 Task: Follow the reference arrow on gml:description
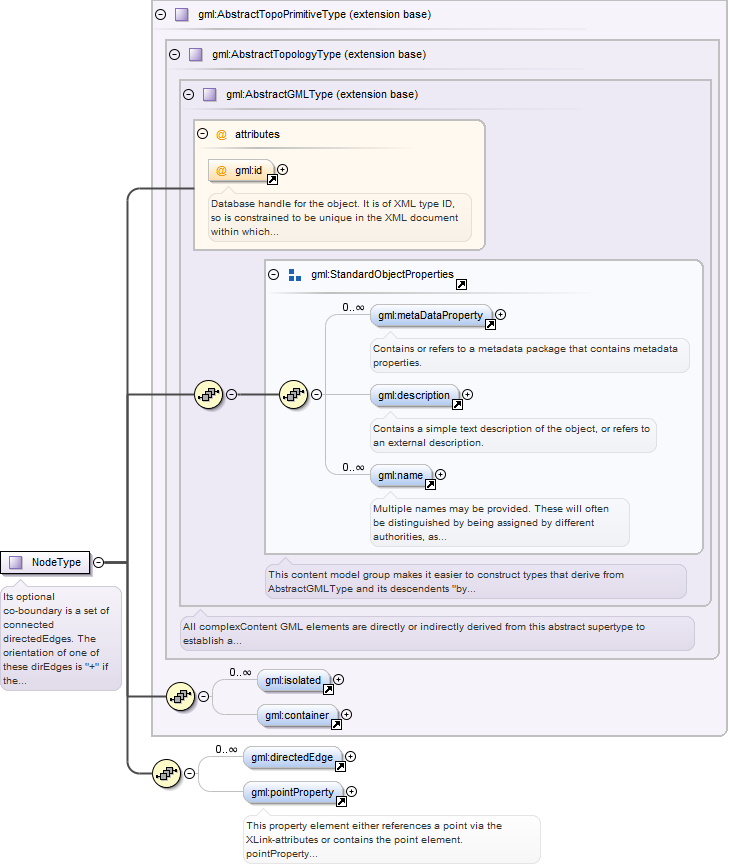pyautogui.click(x=458, y=405)
